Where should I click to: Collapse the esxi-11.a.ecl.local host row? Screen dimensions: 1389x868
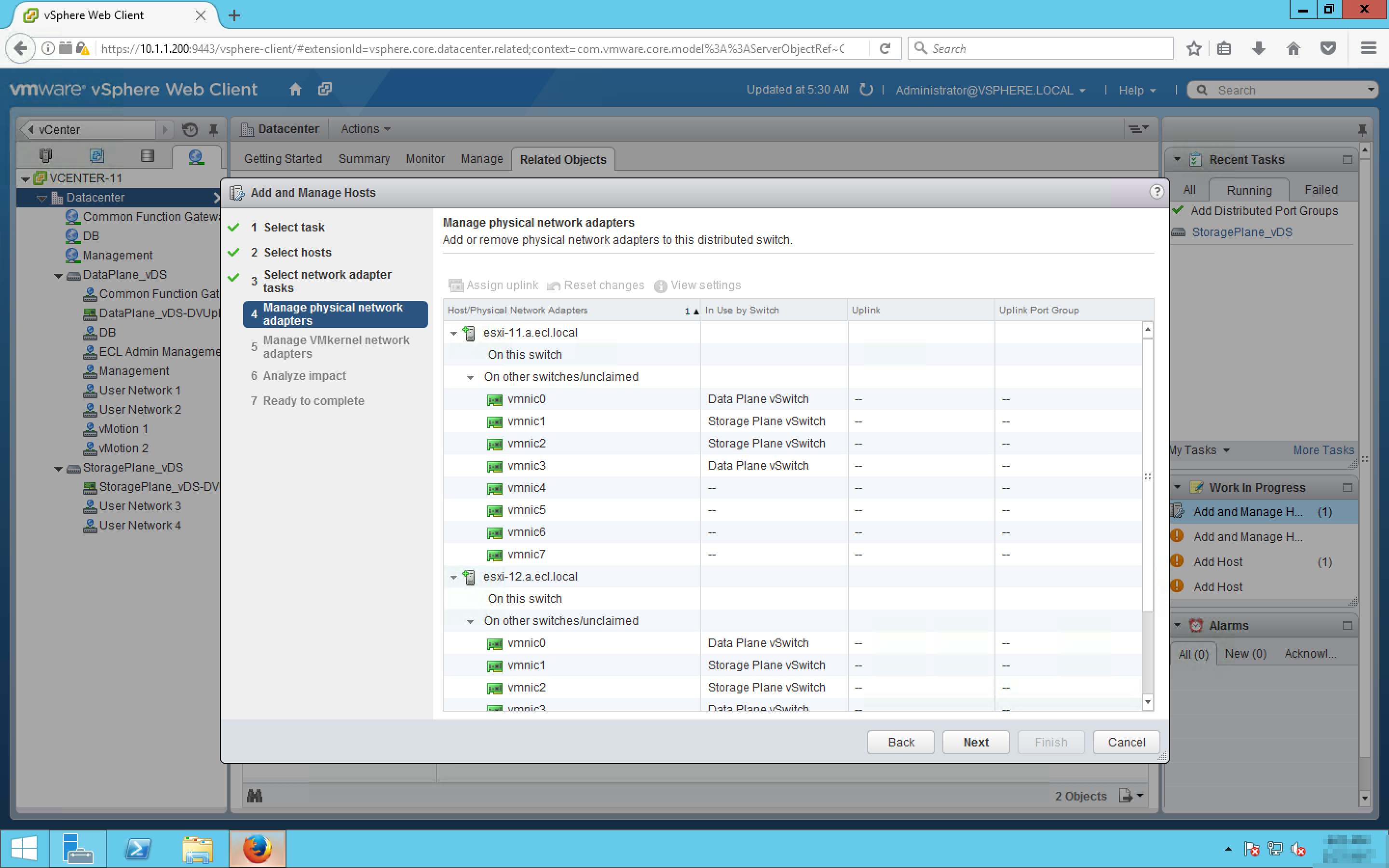(453, 333)
